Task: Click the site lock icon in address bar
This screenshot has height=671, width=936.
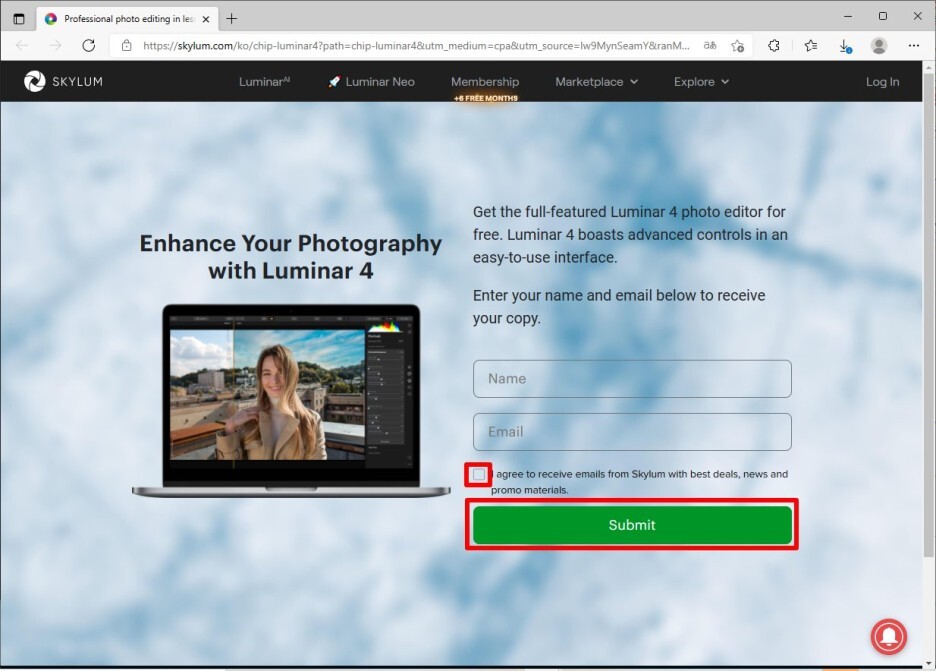Action: click(x=126, y=45)
